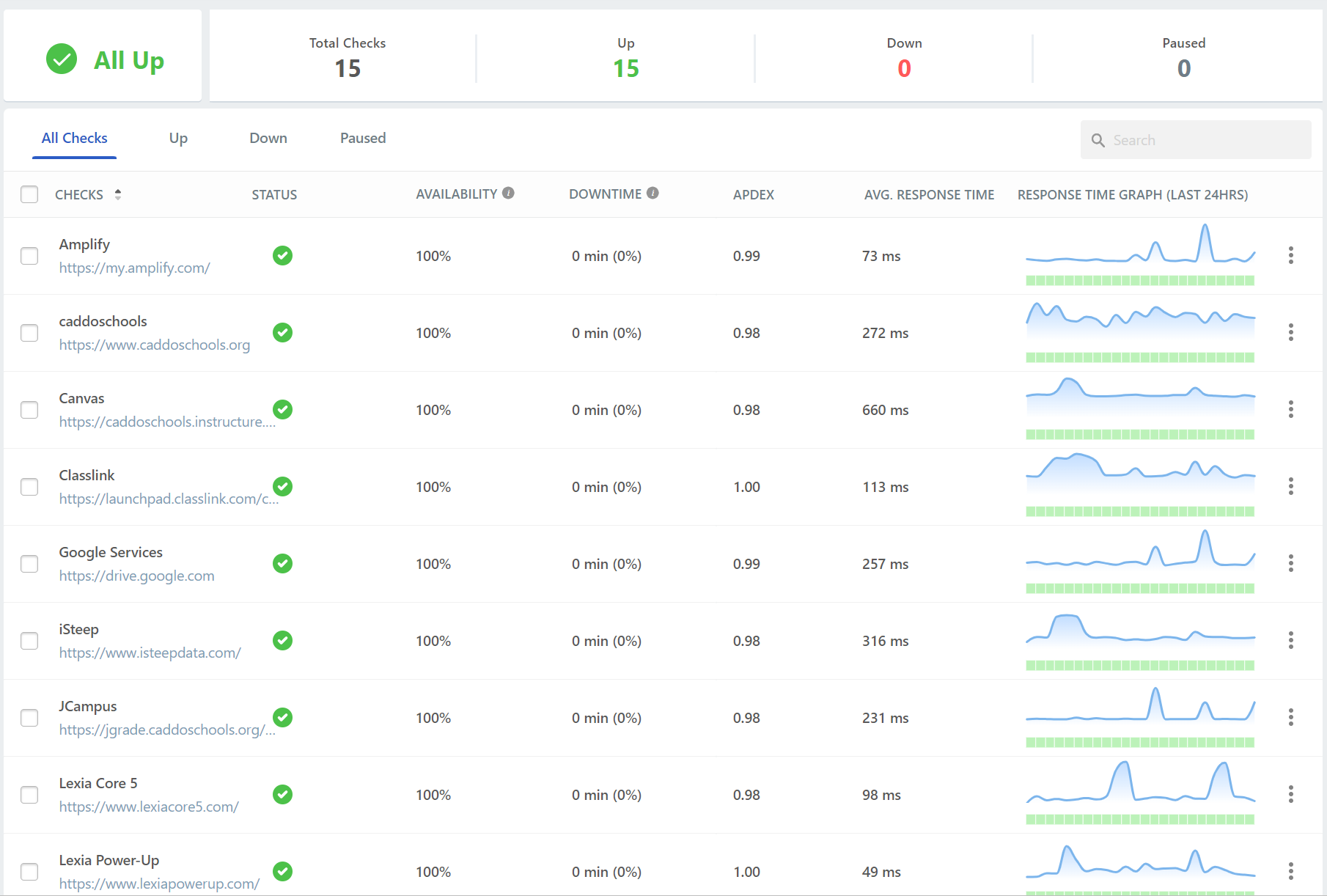The height and width of the screenshot is (896, 1327).
Task: Open the JCampus jgrade URL link
Action: coord(167,730)
